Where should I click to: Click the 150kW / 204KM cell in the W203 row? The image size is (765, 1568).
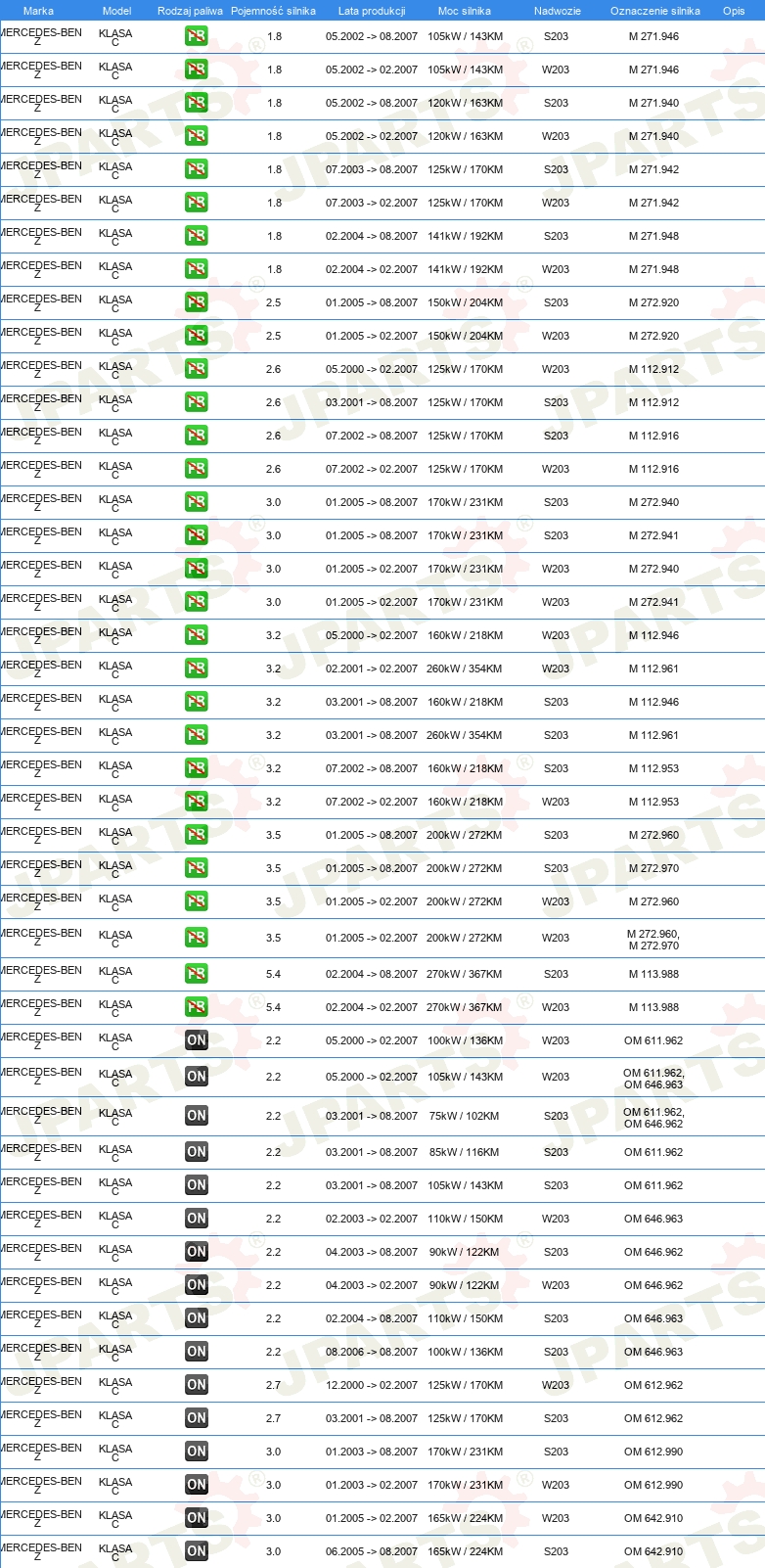tap(465, 336)
